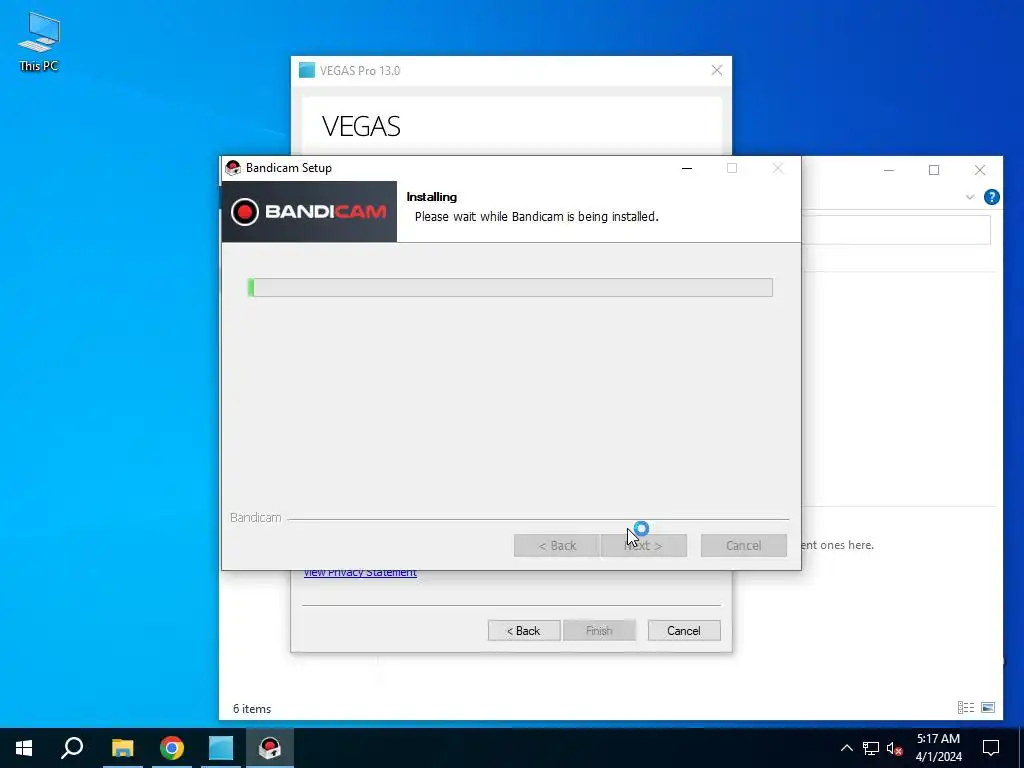Click the disabled Next button in Bandicam
Viewport: 1024px width, 768px height.
[x=644, y=545]
